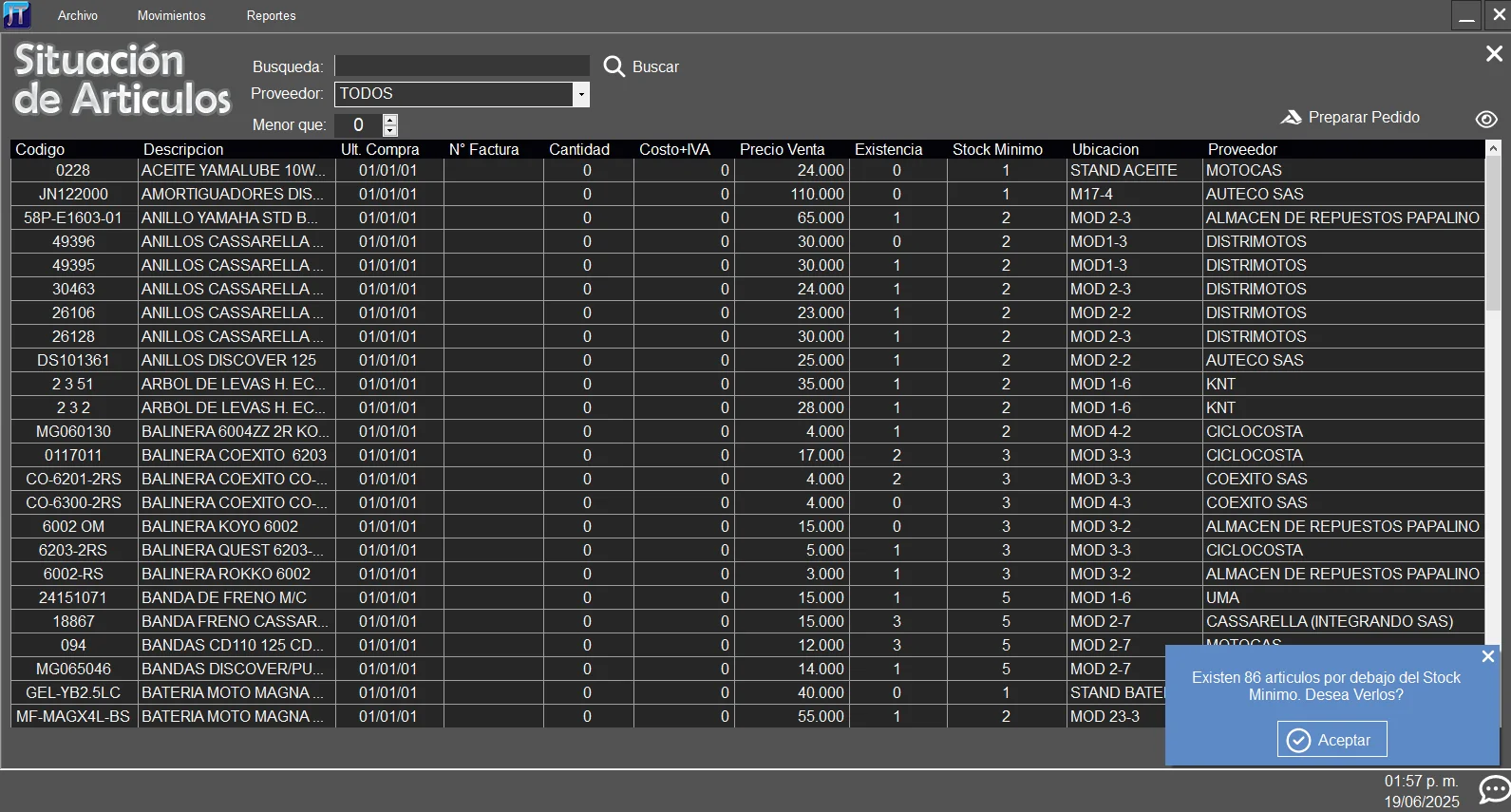Sort table by Existencia column header

888,149
